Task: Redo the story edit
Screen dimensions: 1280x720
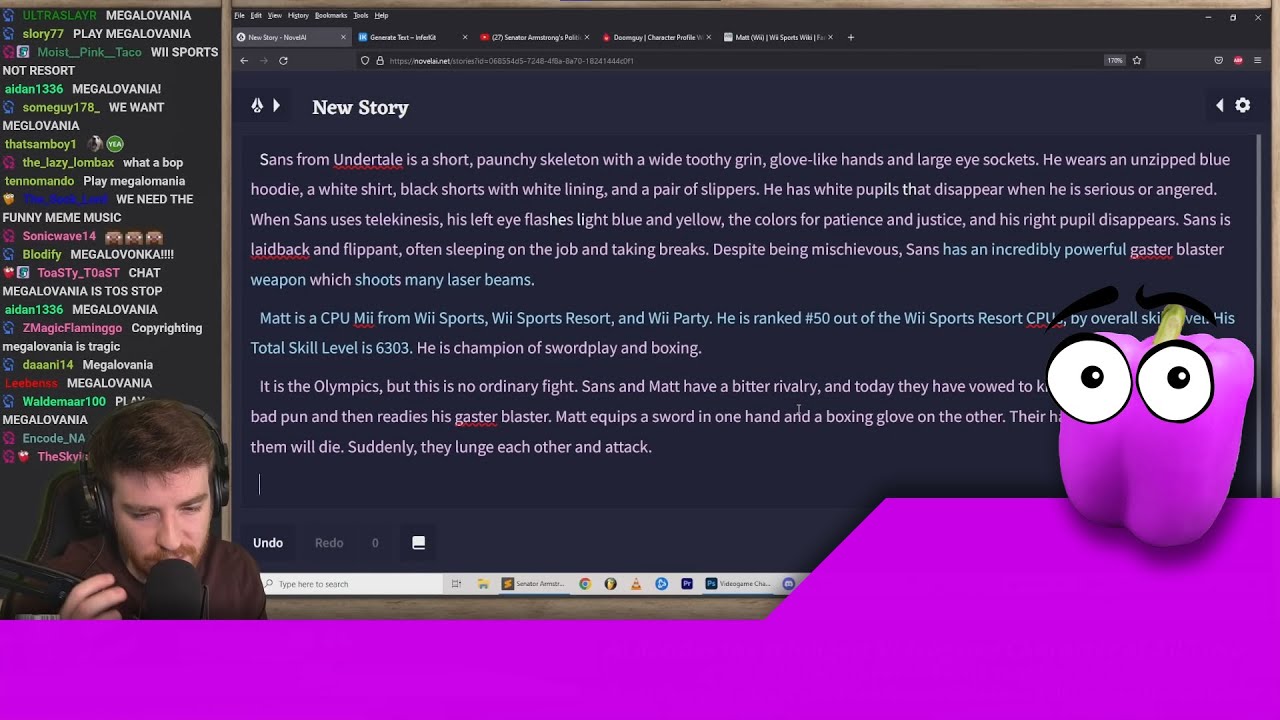Action: [329, 543]
